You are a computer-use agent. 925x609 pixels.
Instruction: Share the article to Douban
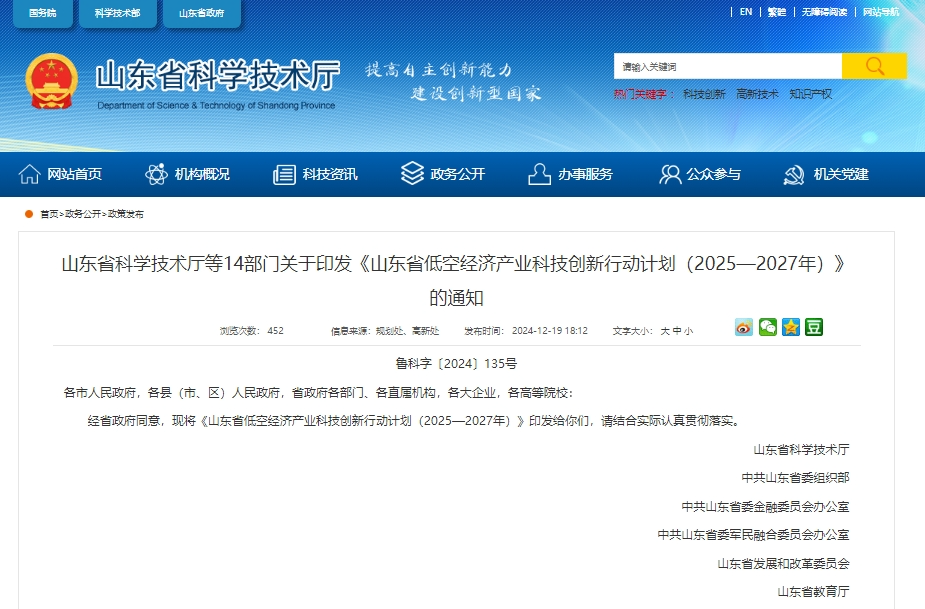[x=813, y=327]
